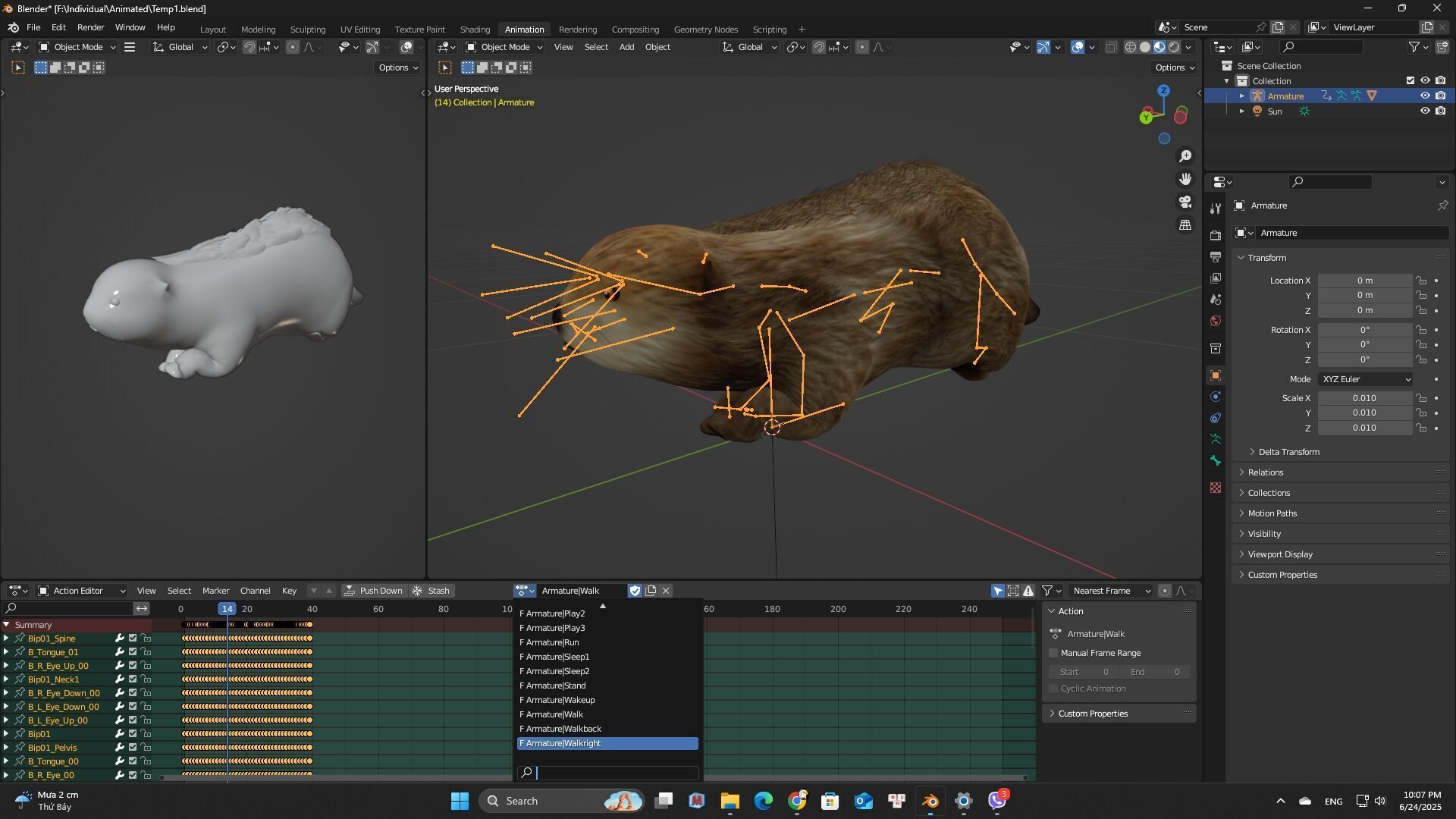
Task: Select the Armature|Walkright action from the list
Action: pyautogui.click(x=607, y=744)
